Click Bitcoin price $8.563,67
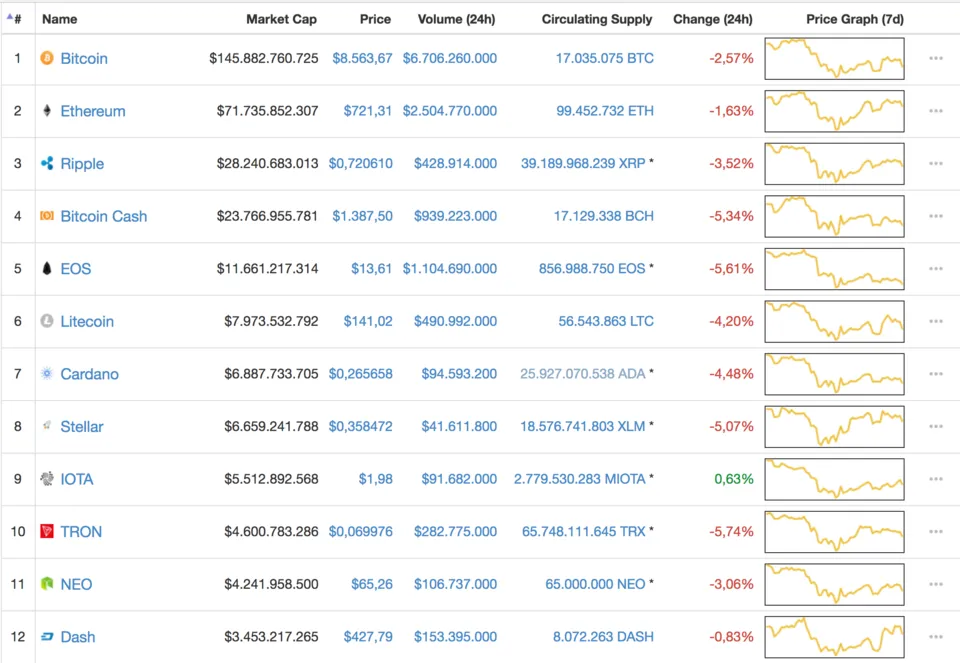 point(362,58)
